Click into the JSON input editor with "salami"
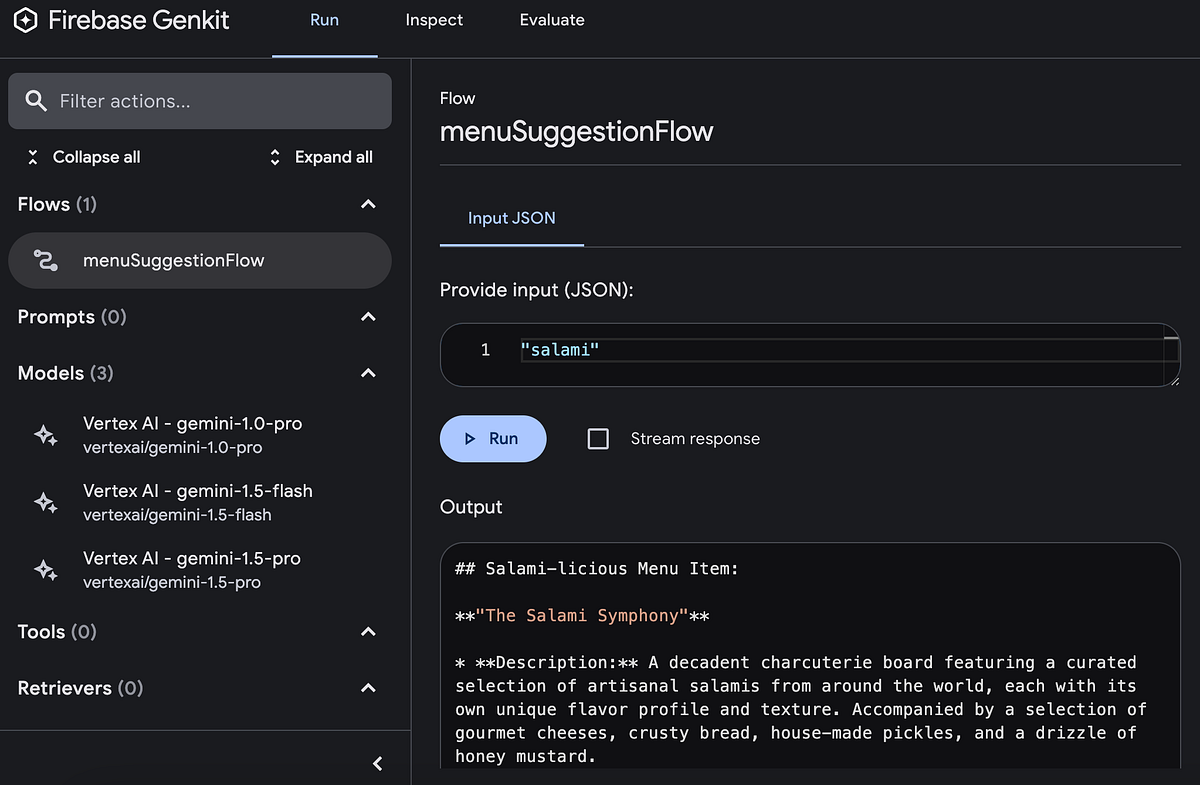The image size is (1200, 785). click(810, 354)
